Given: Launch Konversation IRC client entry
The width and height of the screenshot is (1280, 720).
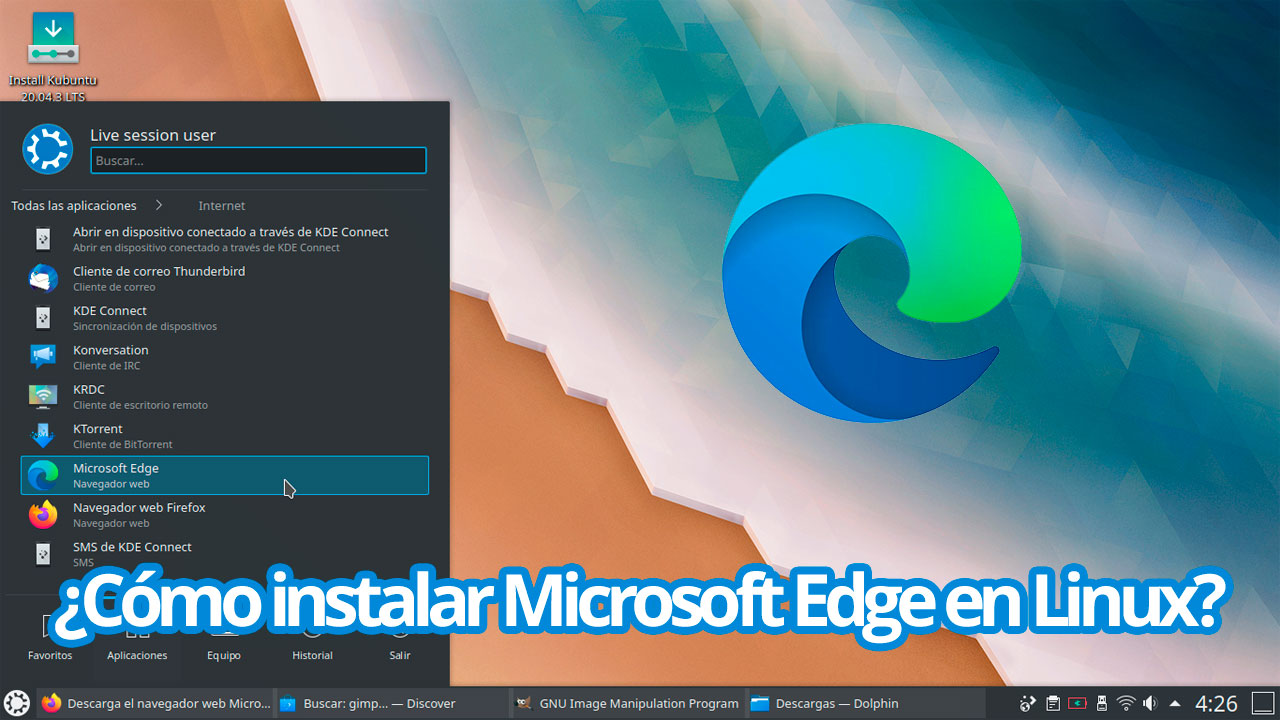Looking at the screenshot, I should click(x=225, y=357).
